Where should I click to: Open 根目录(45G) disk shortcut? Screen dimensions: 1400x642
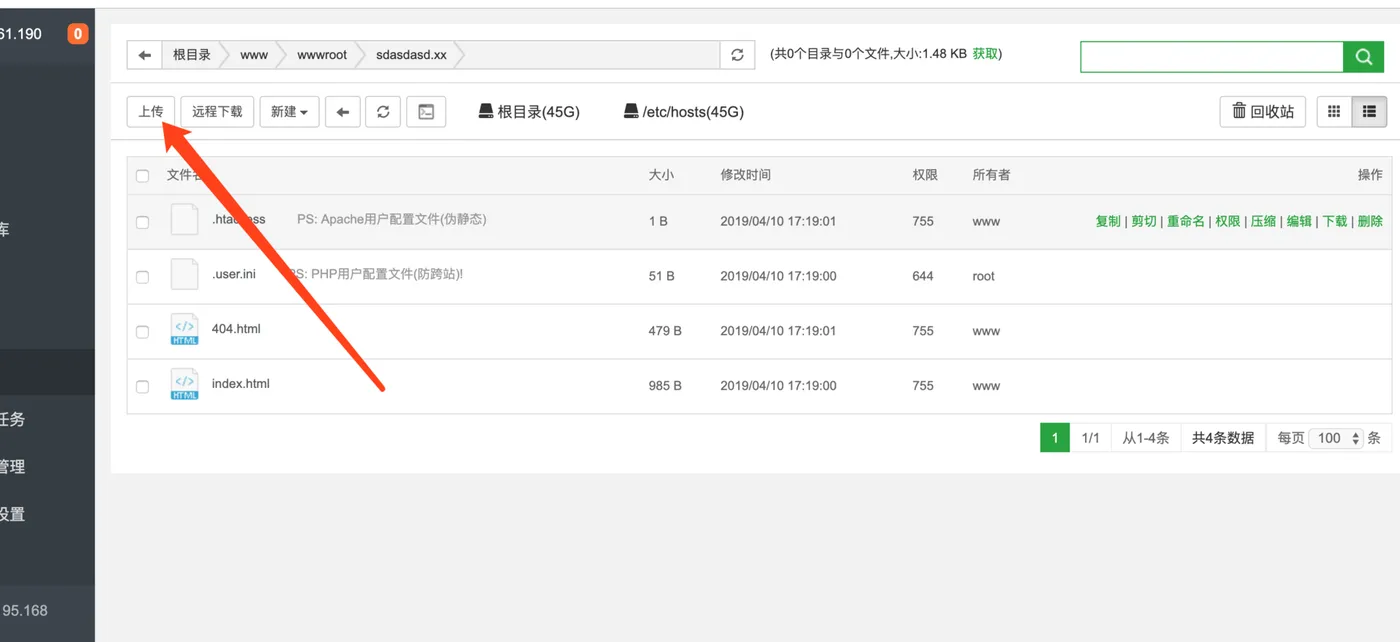point(529,112)
